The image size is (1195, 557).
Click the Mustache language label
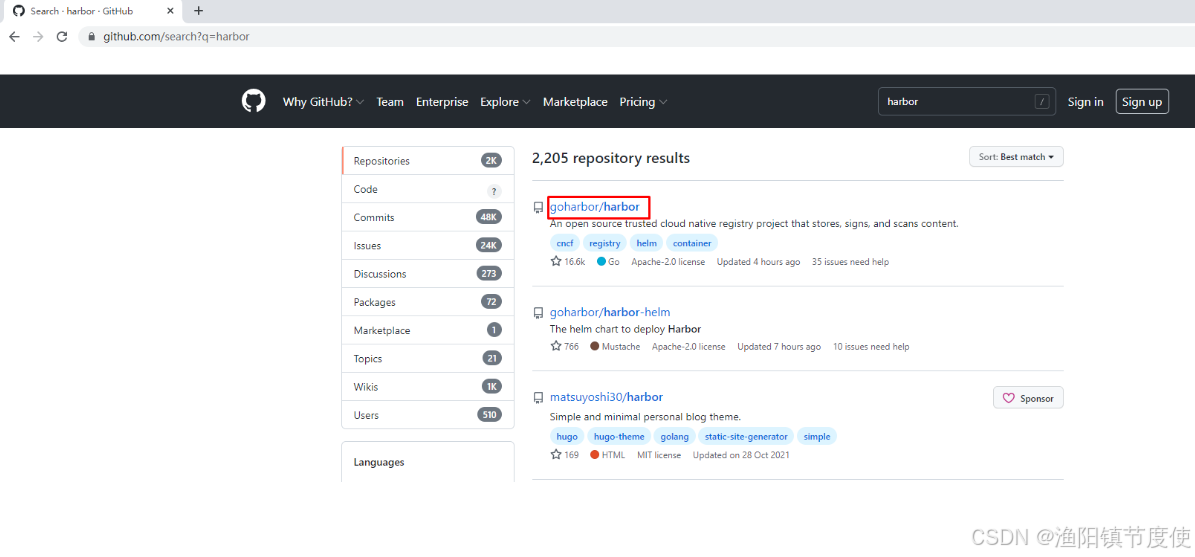[622, 347]
